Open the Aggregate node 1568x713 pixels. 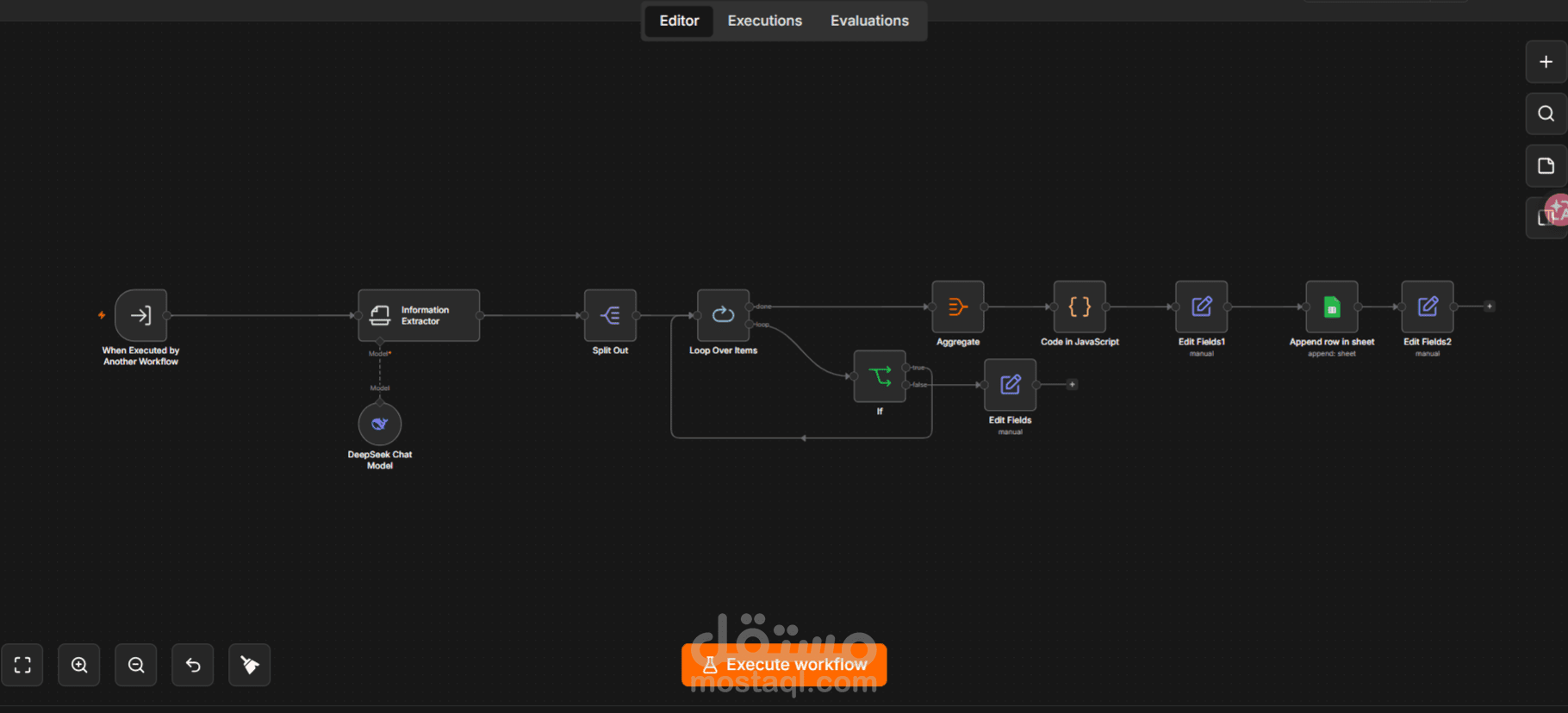(x=958, y=307)
